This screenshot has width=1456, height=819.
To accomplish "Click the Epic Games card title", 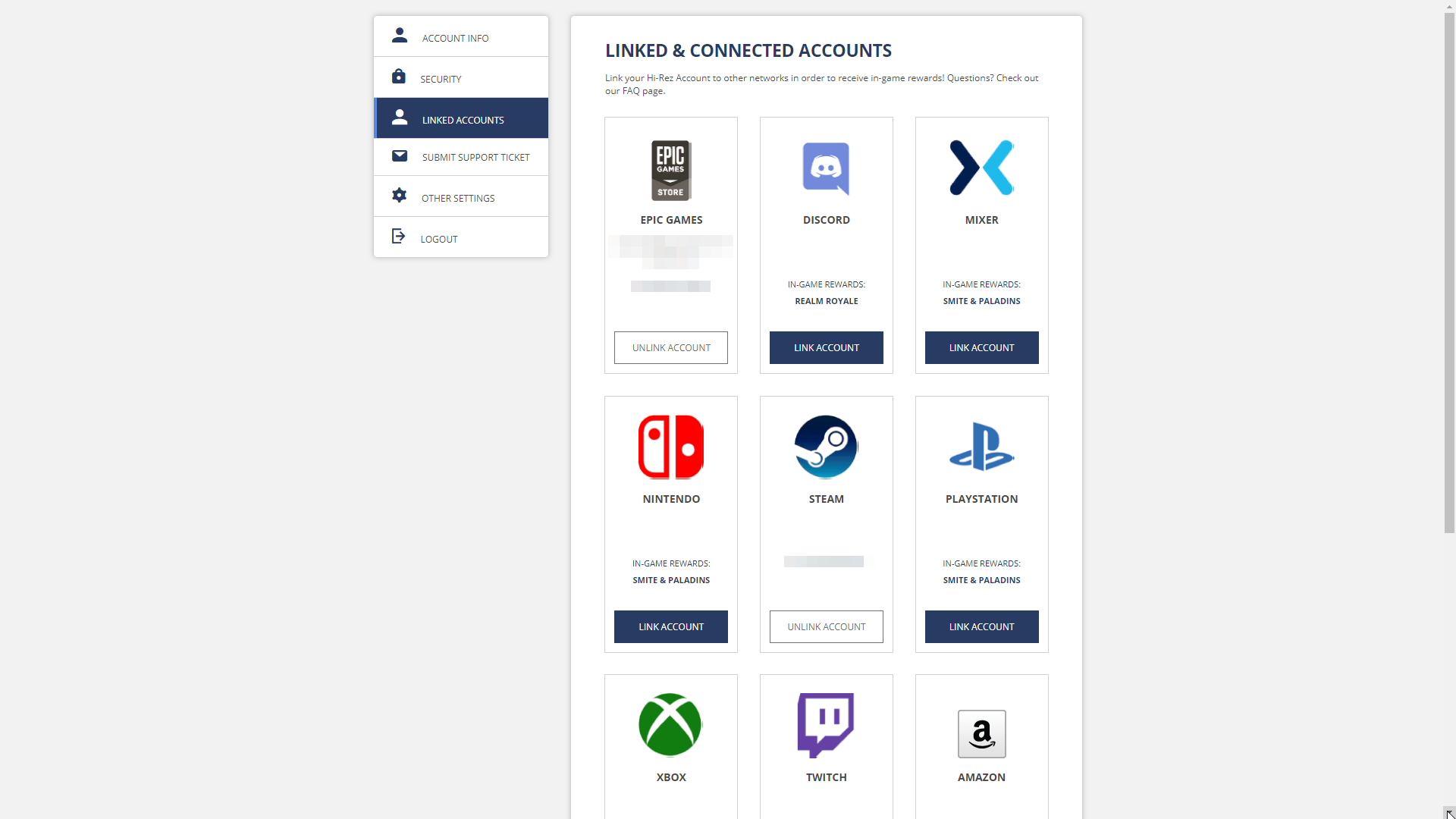I will [671, 220].
